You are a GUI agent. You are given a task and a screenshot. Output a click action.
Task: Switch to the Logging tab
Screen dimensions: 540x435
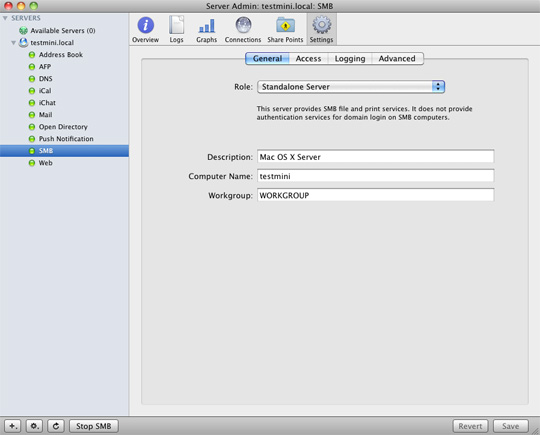(350, 59)
